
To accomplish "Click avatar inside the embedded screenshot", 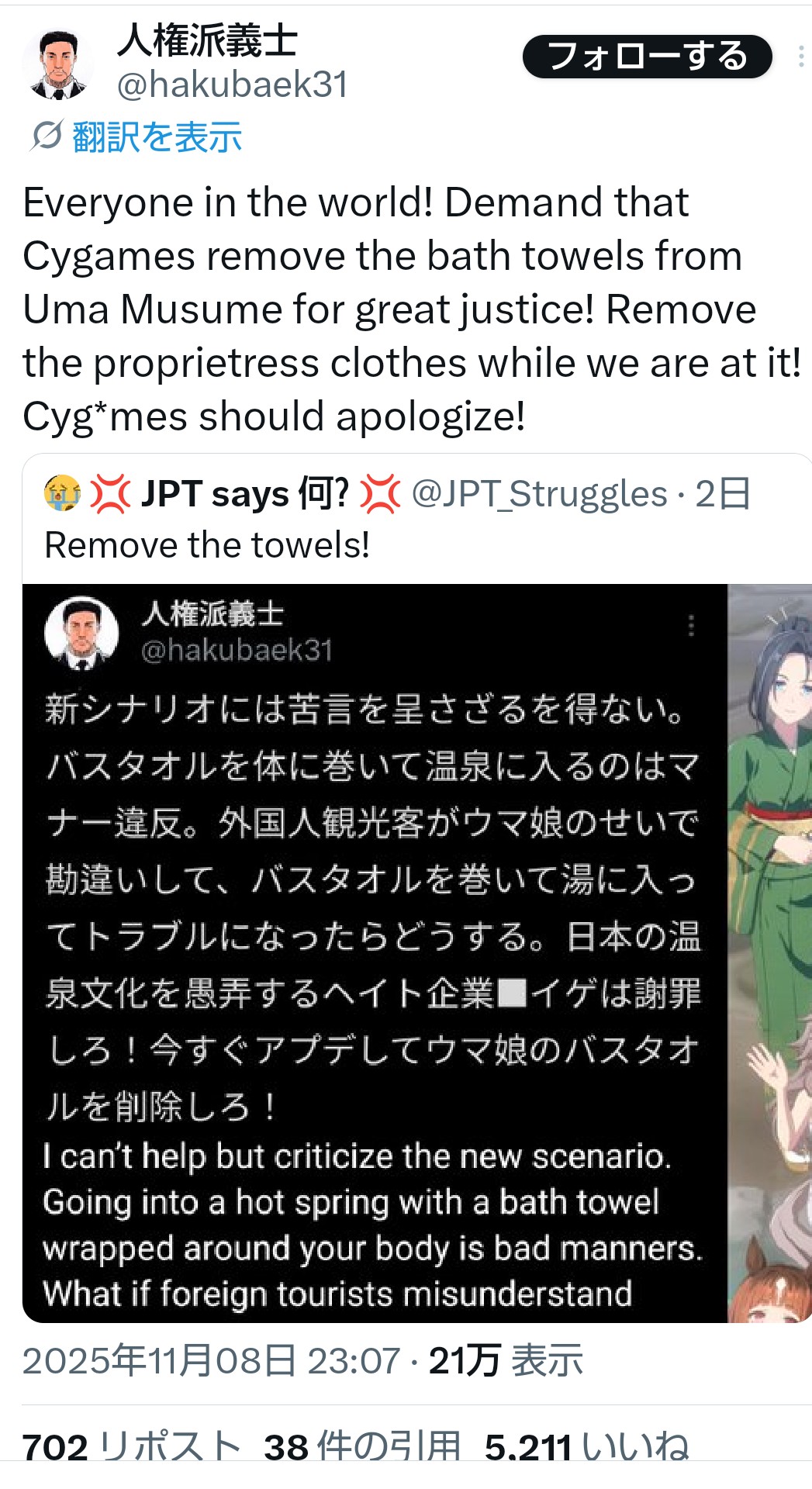I will pyautogui.click(x=81, y=632).
